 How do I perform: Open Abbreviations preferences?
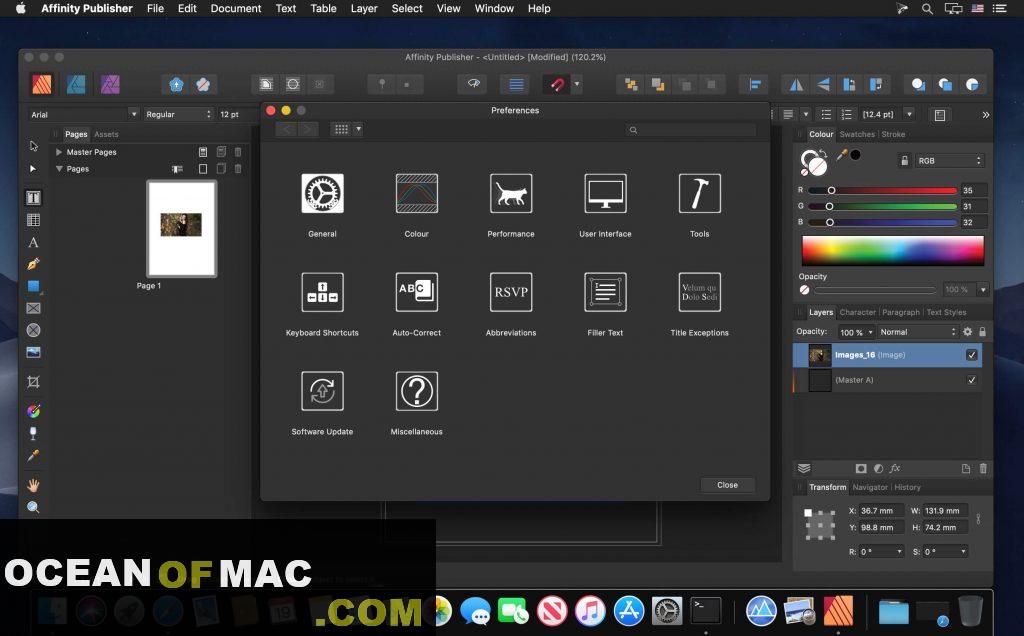(x=511, y=293)
